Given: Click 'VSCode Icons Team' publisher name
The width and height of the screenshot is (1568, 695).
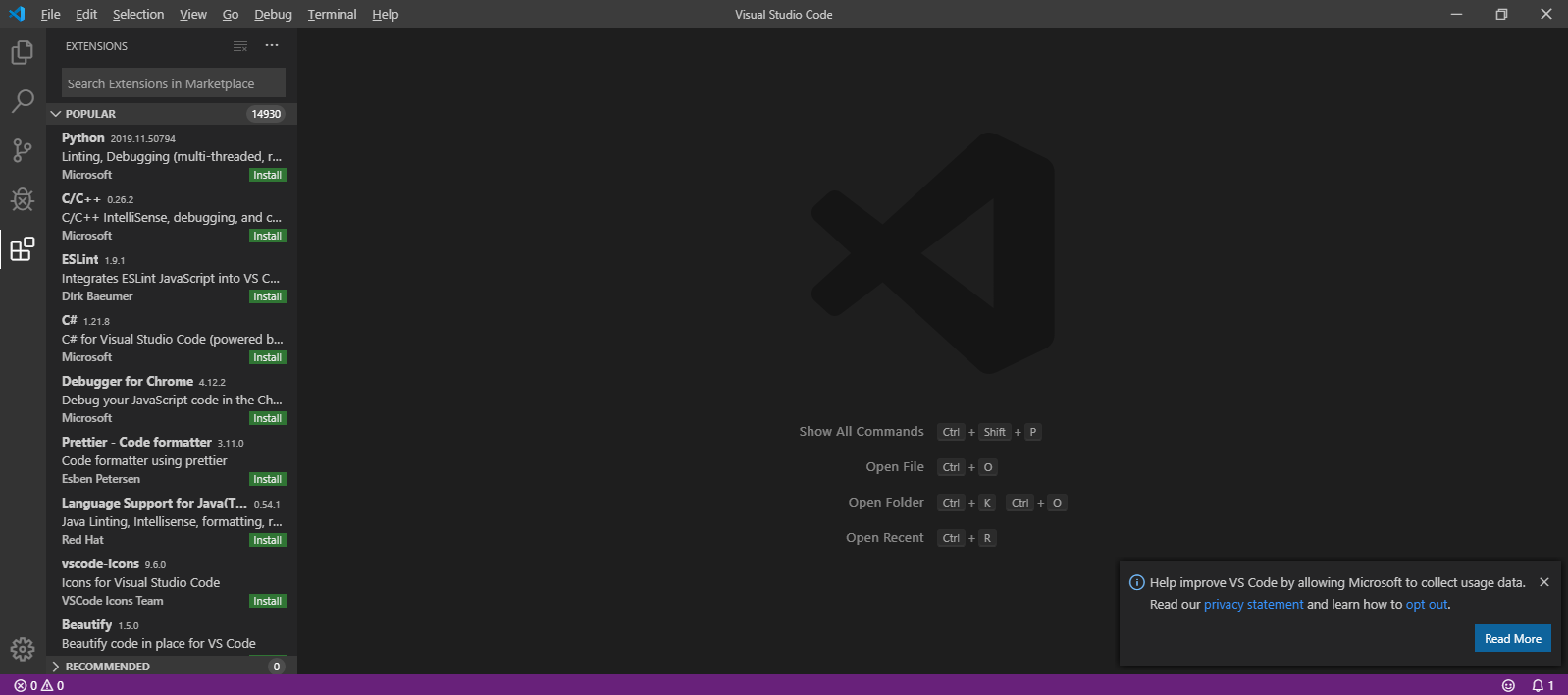Looking at the screenshot, I should coord(113,601).
